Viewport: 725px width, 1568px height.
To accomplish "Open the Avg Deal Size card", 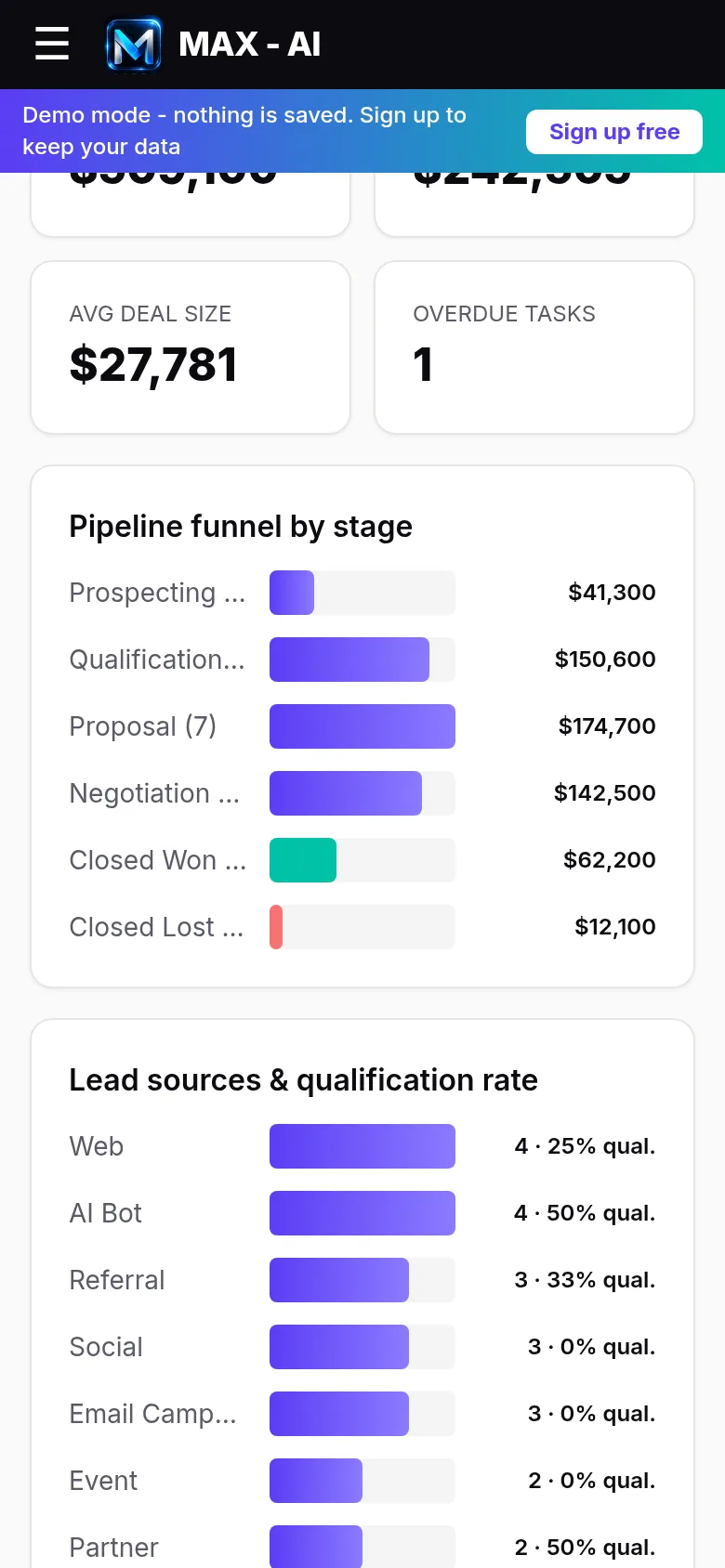I will [x=191, y=347].
